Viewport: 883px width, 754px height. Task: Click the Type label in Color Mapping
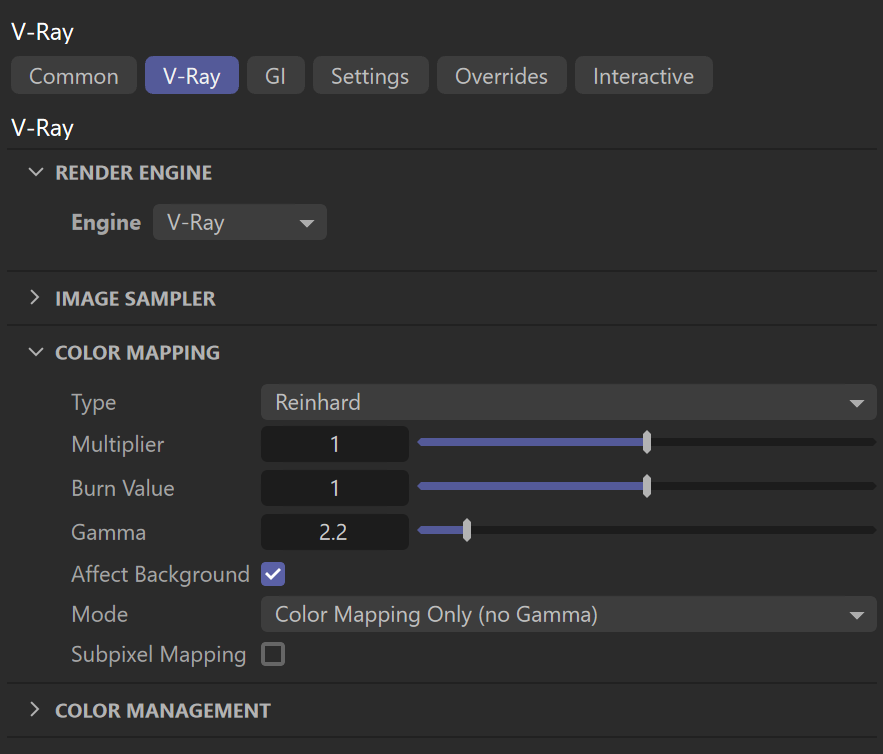point(93,403)
